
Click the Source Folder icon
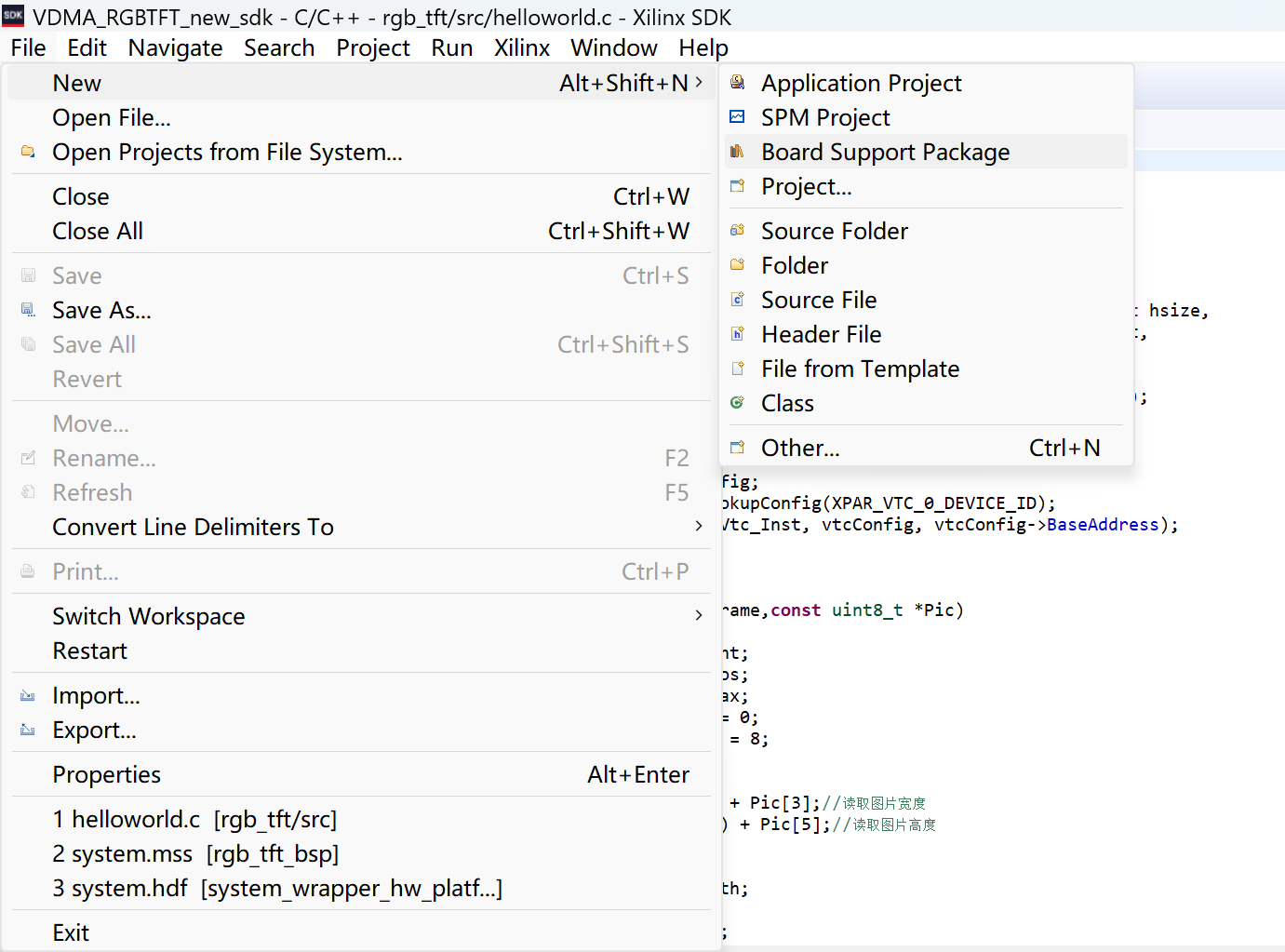coord(737,231)
